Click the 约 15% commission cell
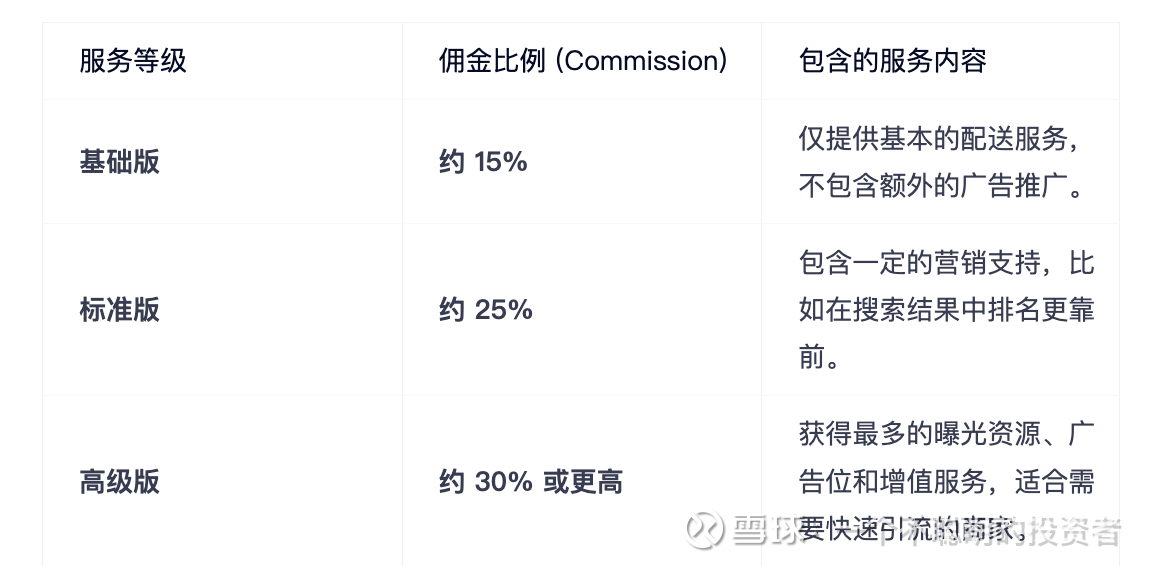 click(483, 162)
